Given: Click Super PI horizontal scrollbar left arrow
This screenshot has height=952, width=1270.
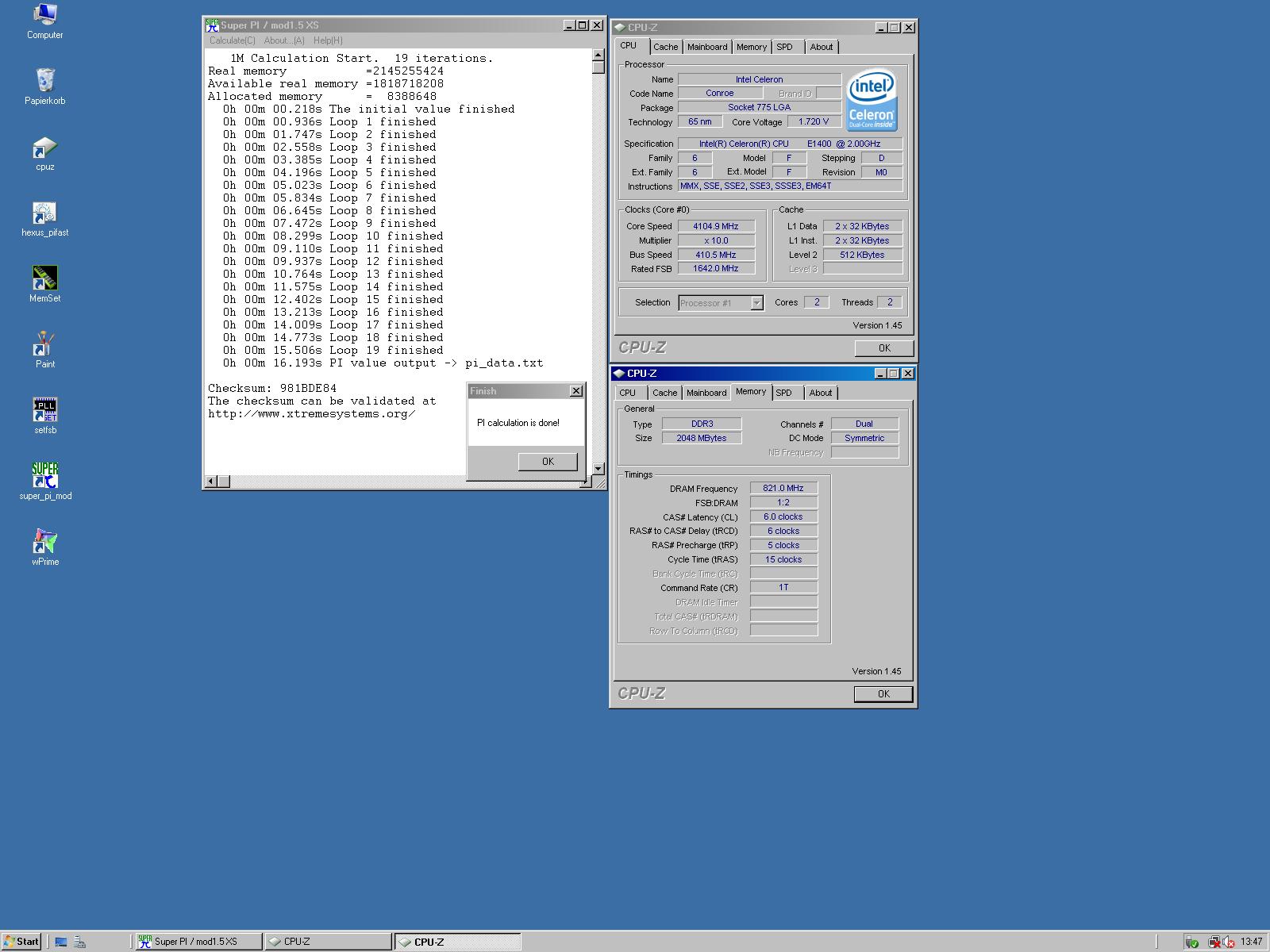Looking at the screenshot, I should (211, 482).
